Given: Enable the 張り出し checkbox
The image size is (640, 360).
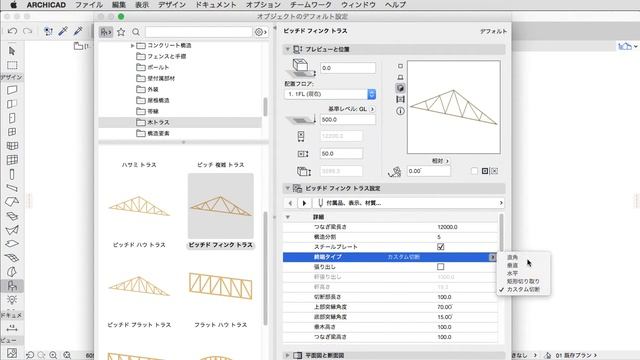Looking at the screenshot, I should coord(440,267).
